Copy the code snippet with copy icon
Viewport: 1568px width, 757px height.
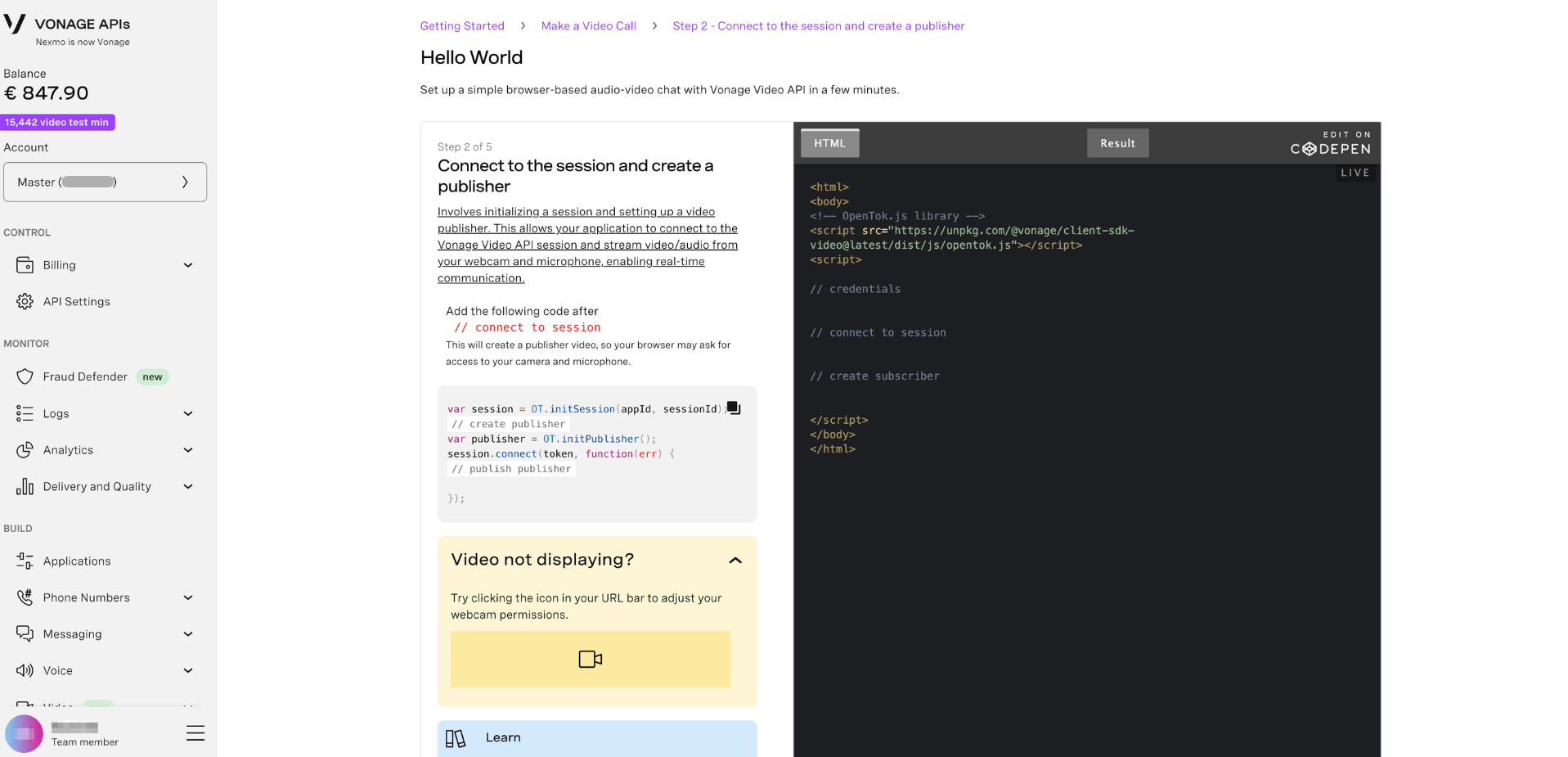click(734, 408)
